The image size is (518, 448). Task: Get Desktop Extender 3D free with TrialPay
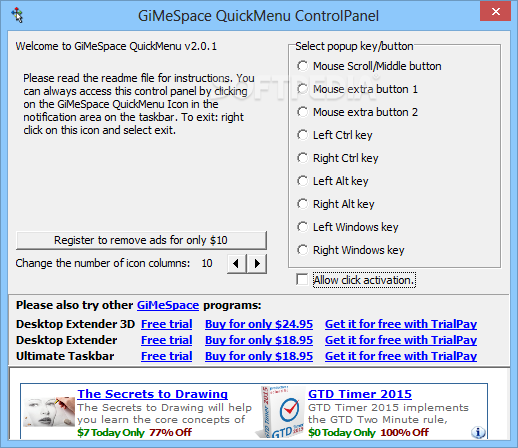(401, 324)
